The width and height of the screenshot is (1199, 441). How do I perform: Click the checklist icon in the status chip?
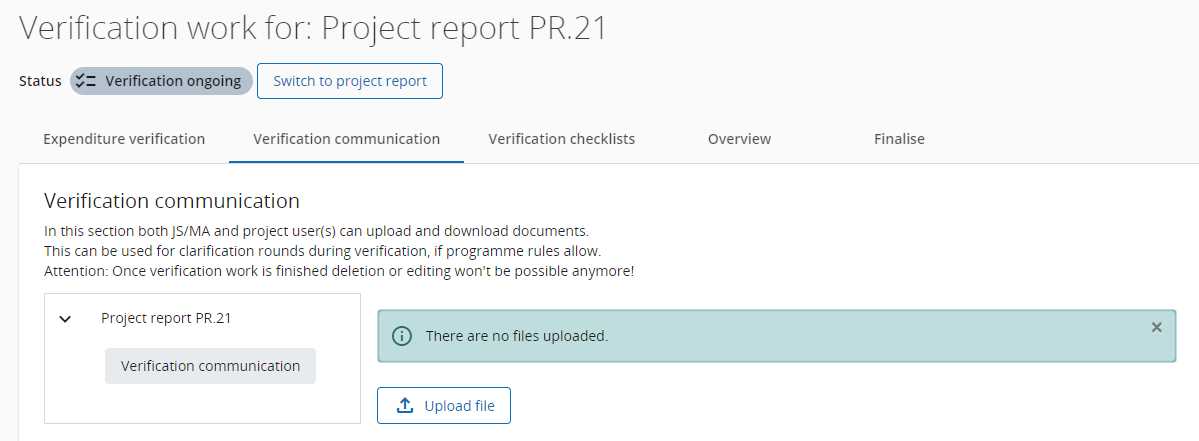coord(86,81)
